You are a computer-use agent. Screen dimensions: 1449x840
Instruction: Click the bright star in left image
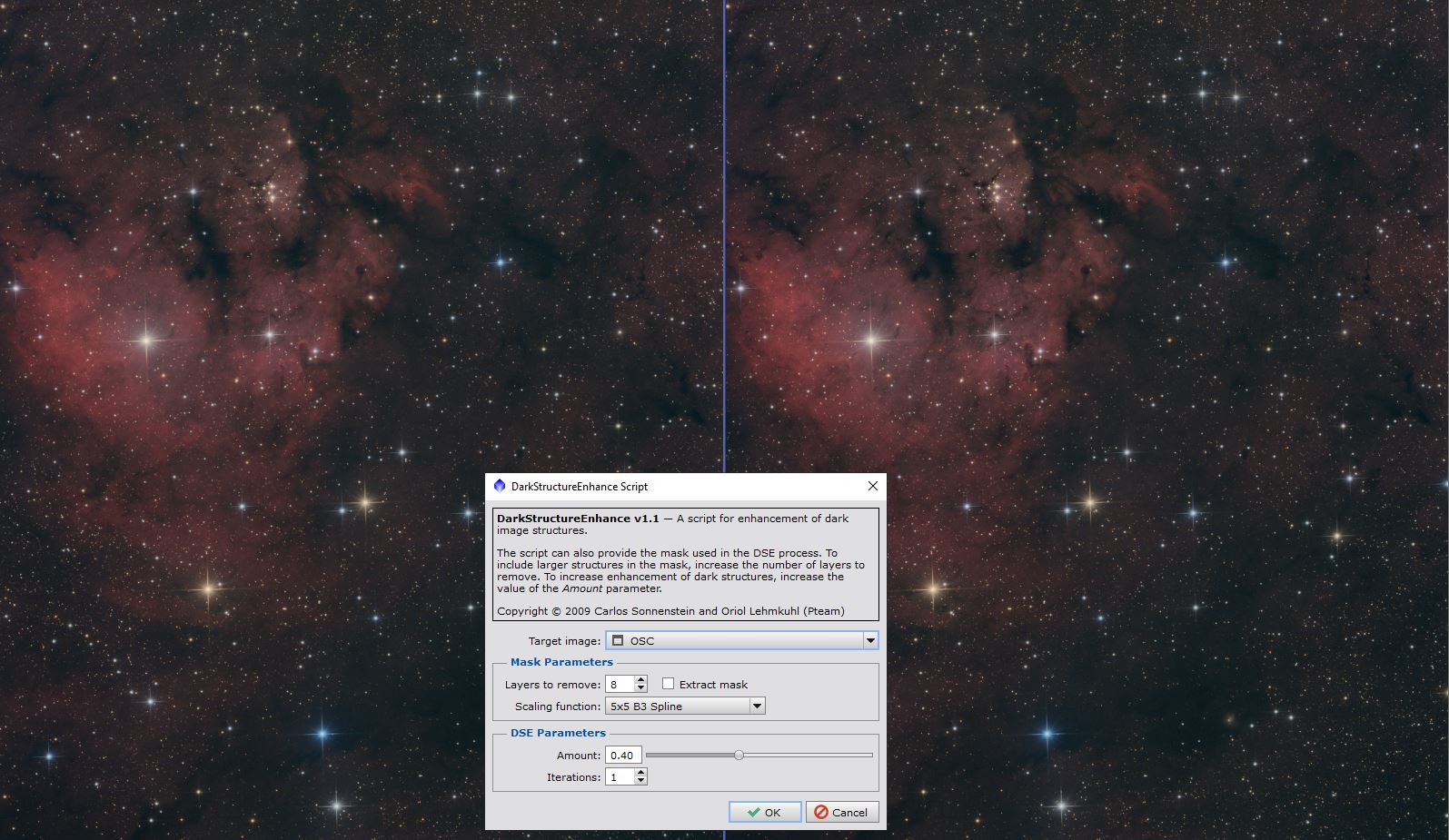coord(145,341)
